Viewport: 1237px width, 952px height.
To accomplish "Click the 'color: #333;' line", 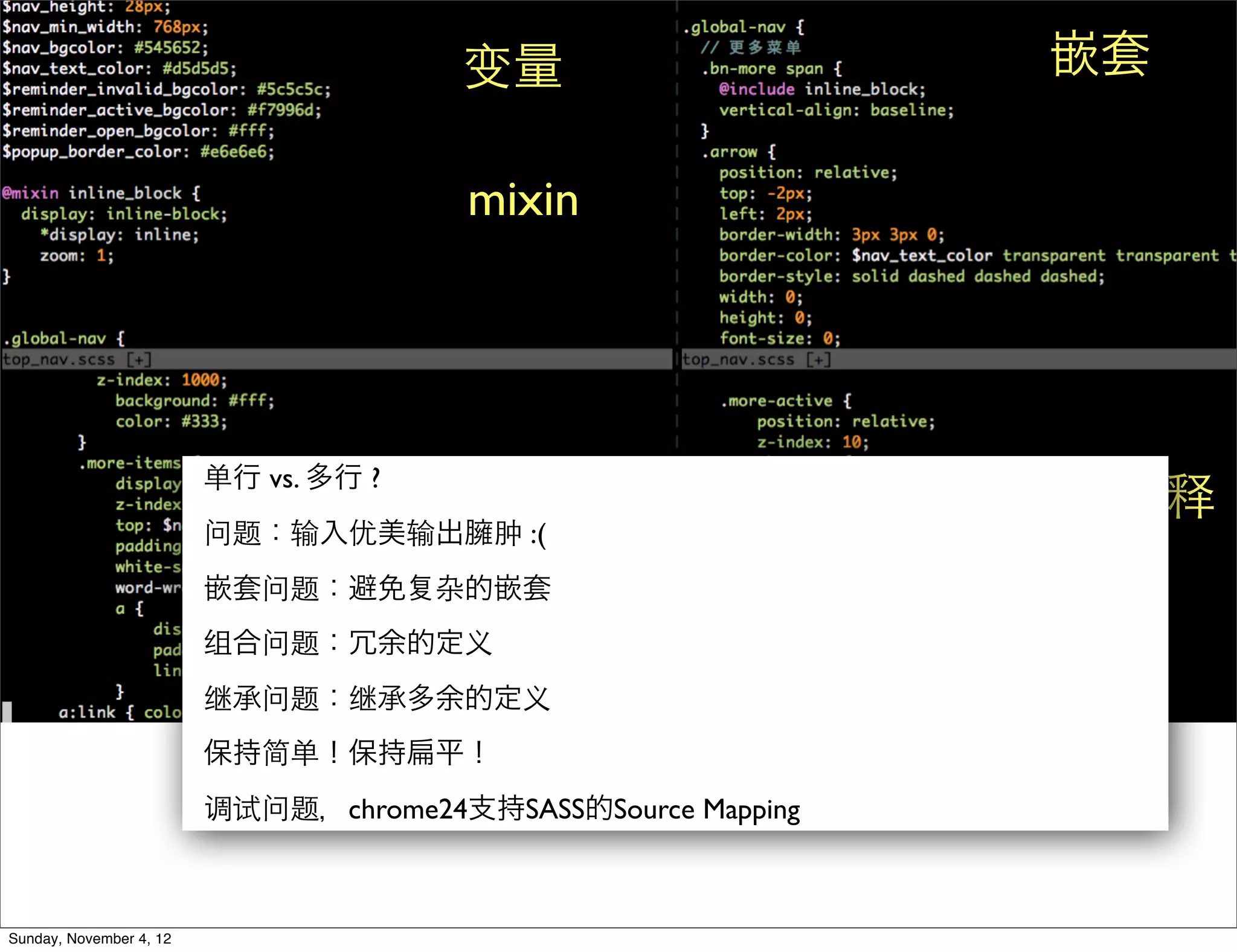I will click(171, 422).
